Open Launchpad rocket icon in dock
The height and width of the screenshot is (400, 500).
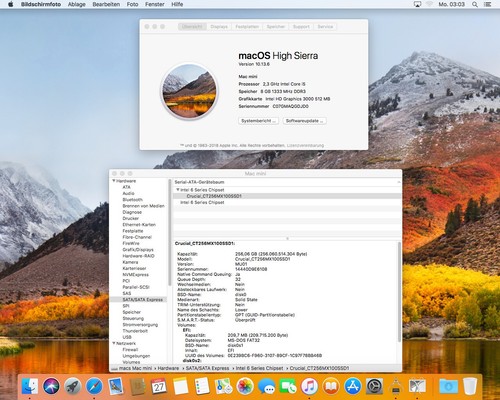coord(73,386)
